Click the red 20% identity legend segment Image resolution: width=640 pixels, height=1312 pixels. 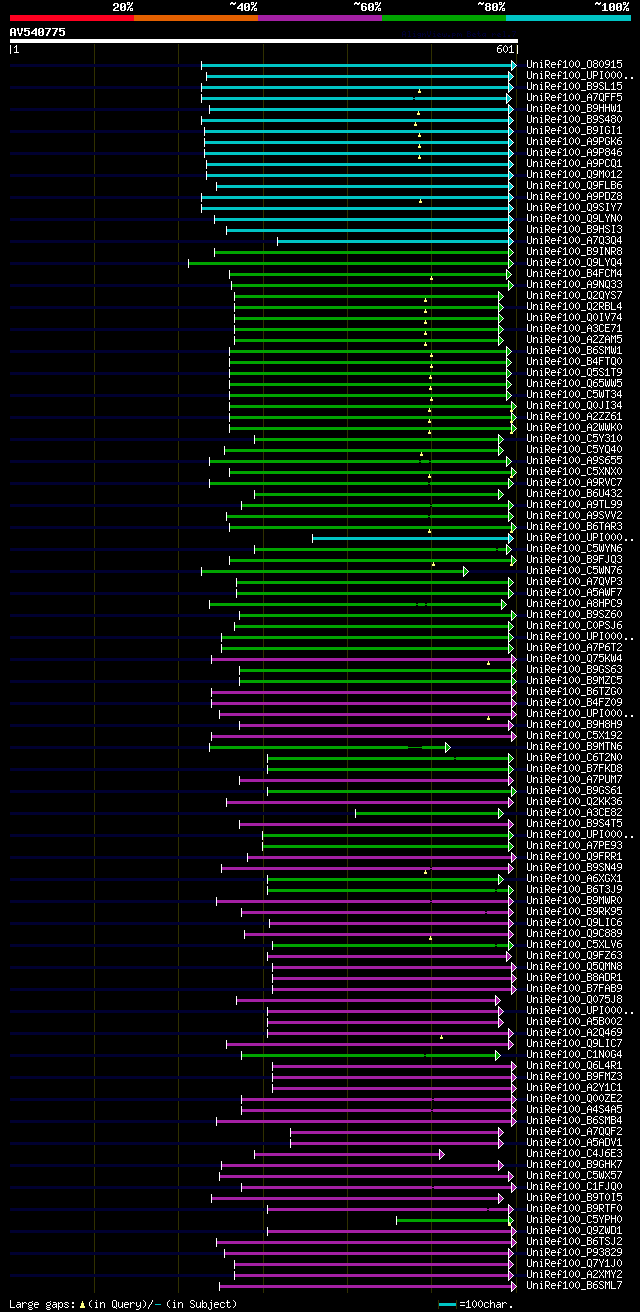(71, 17)
